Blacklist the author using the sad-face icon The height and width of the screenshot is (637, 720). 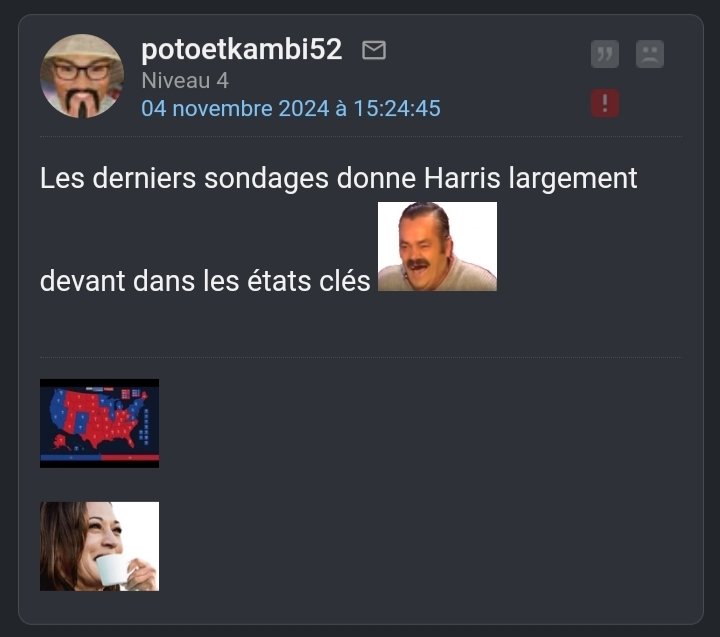point(650,54)
